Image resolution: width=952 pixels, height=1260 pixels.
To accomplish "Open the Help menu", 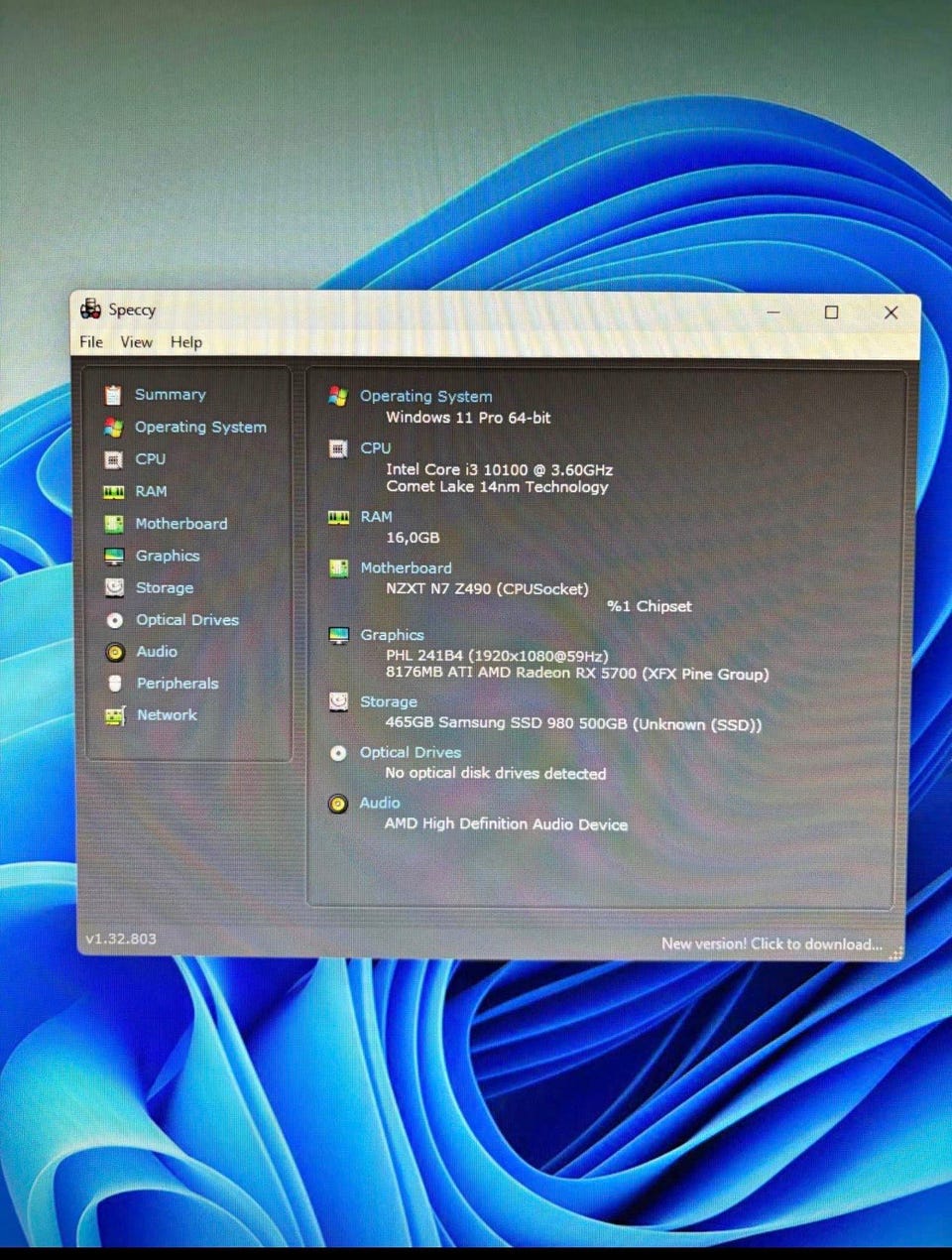I will coord(186,342).
